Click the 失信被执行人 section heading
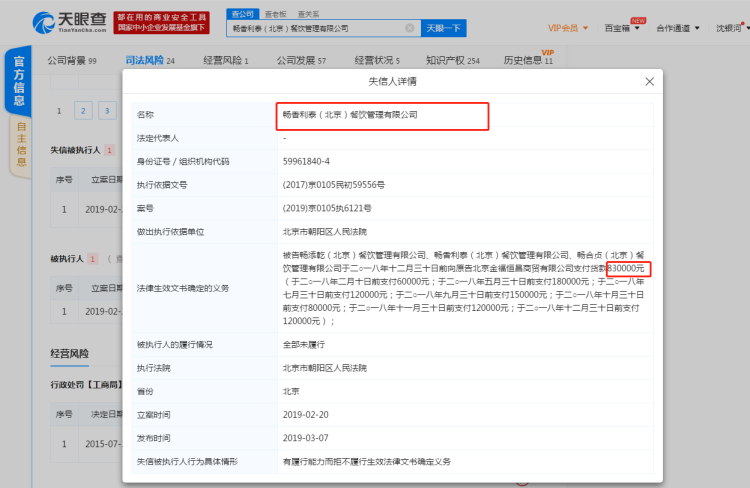 click(76, 150)
